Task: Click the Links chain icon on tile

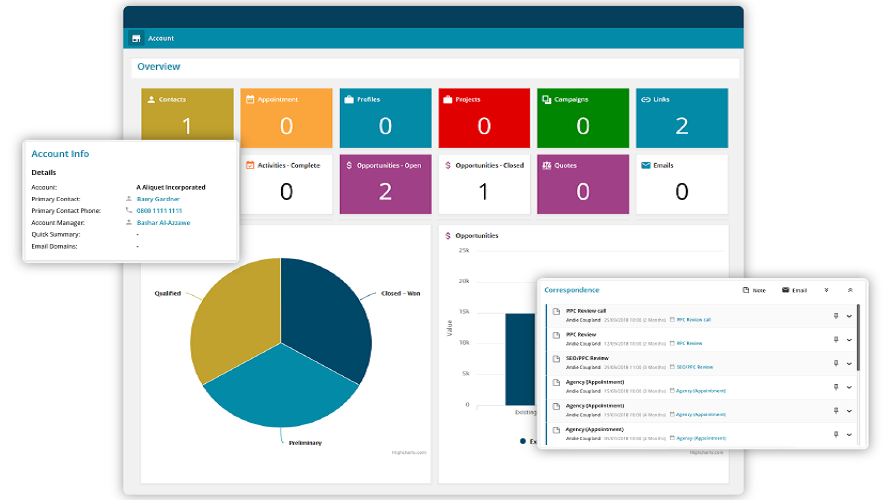Action: pos(645,100)
